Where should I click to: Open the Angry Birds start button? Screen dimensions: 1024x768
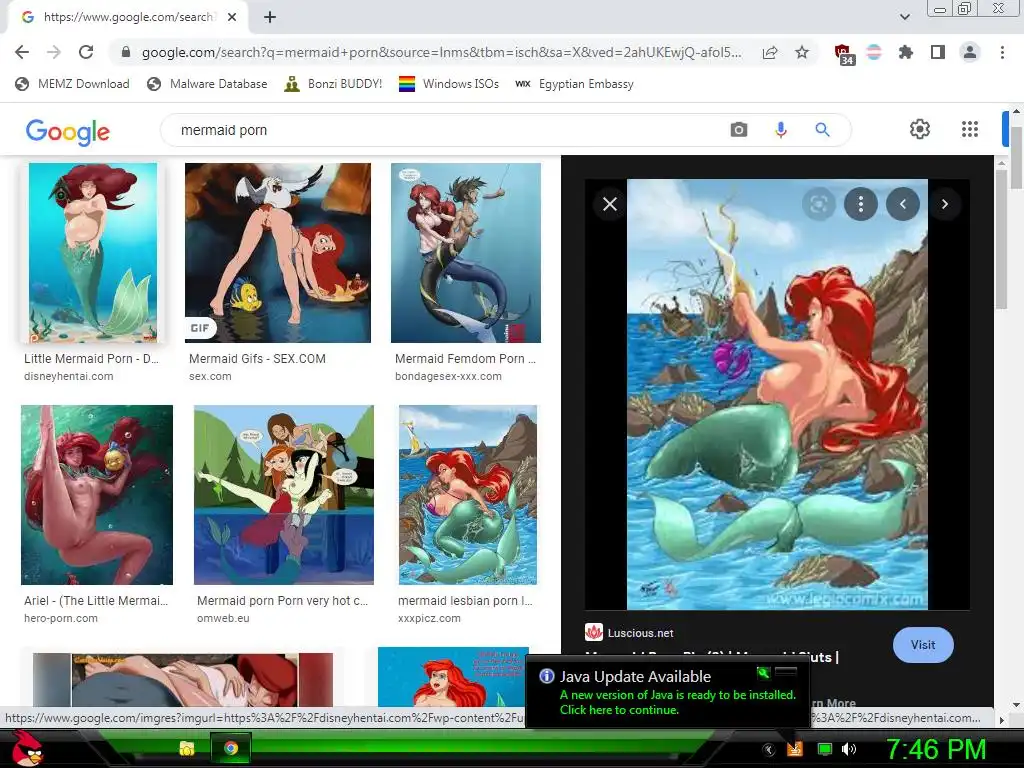27,748
